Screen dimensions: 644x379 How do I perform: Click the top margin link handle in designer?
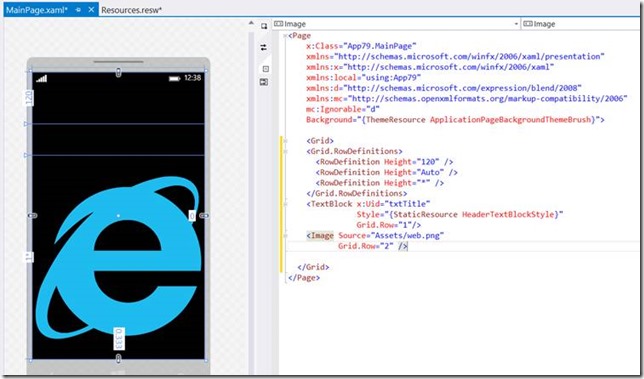[x=118, y=73]
